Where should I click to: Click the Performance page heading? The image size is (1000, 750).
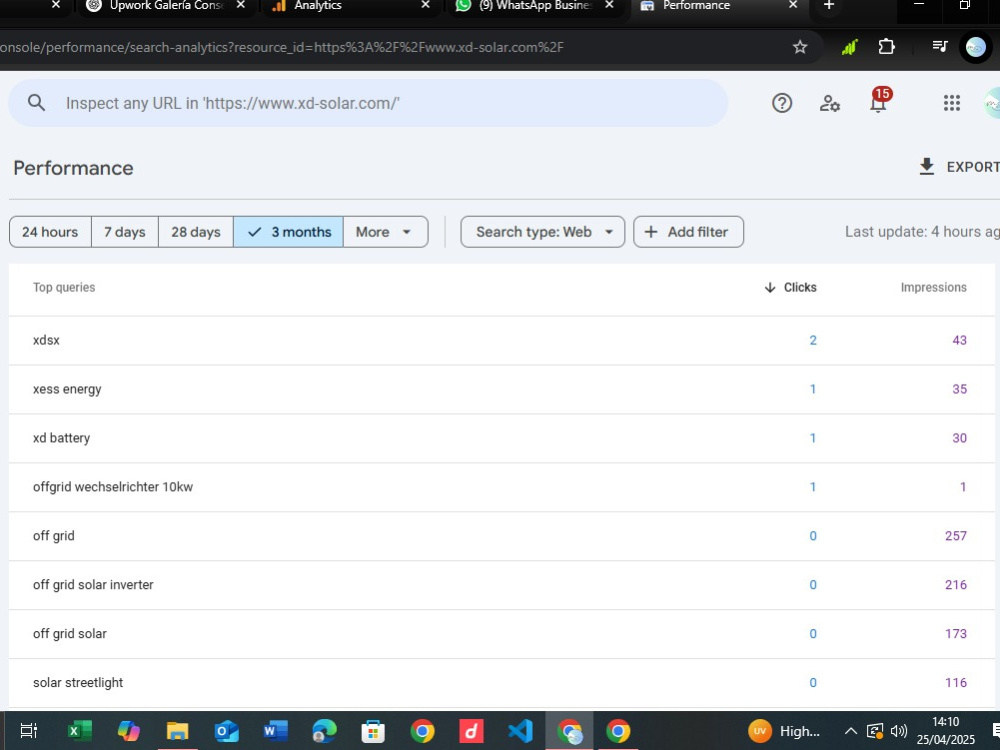73,168
